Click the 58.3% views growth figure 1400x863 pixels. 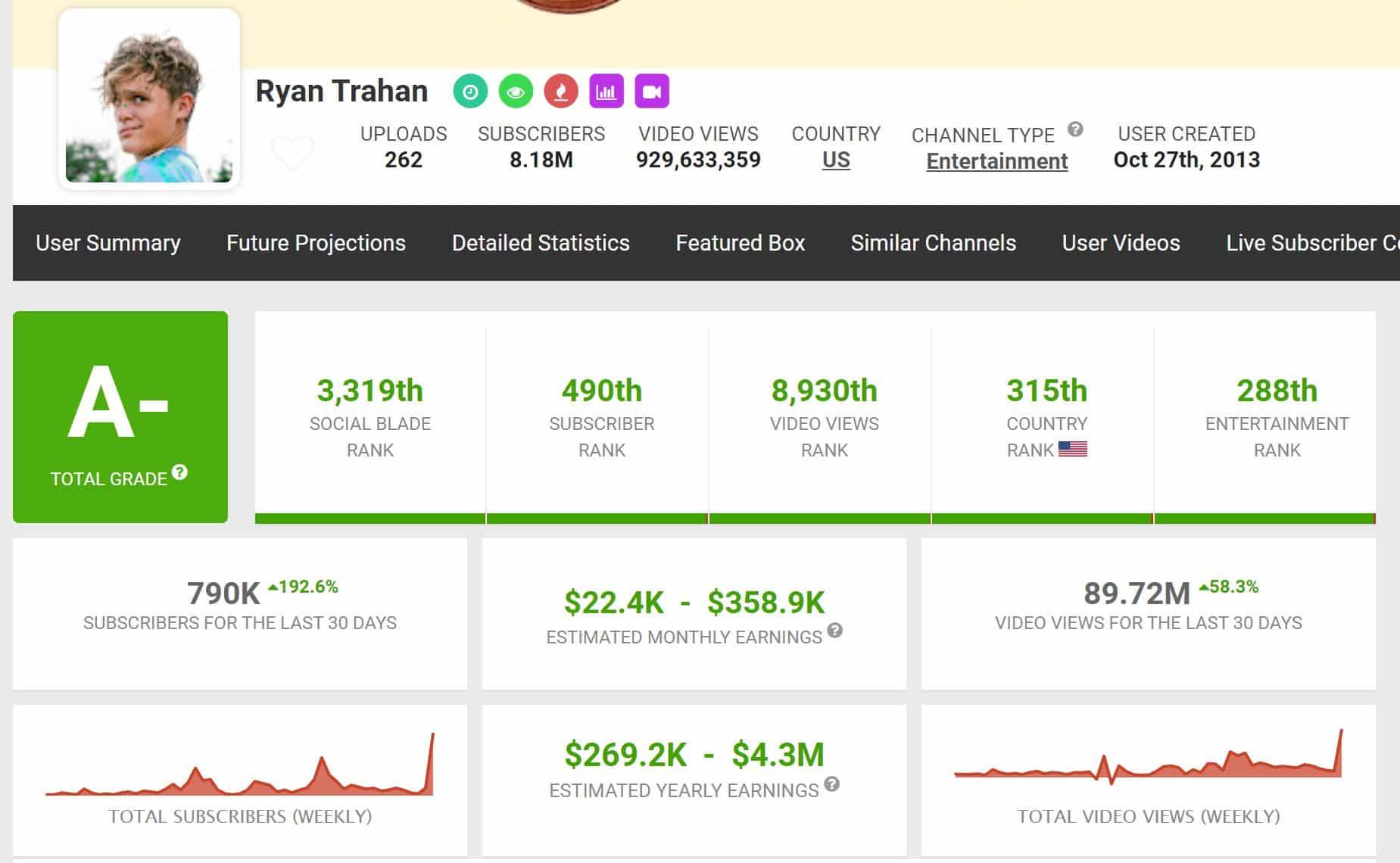pyautogui.click(x=1229, y=587)
